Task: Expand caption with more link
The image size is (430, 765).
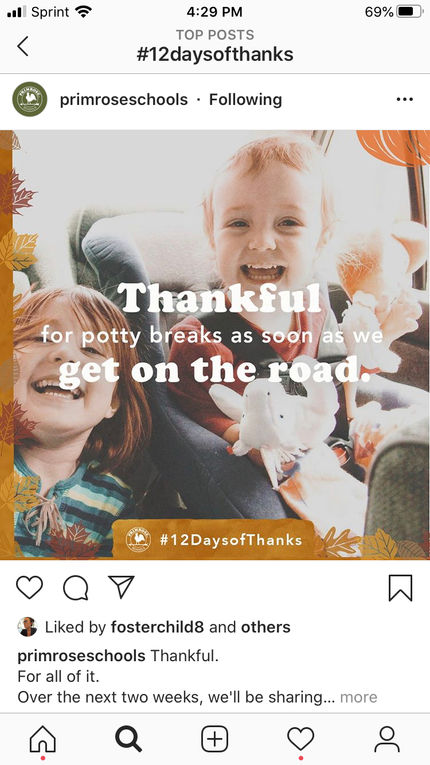Action: pyautogui.click(x=359, y=697)
